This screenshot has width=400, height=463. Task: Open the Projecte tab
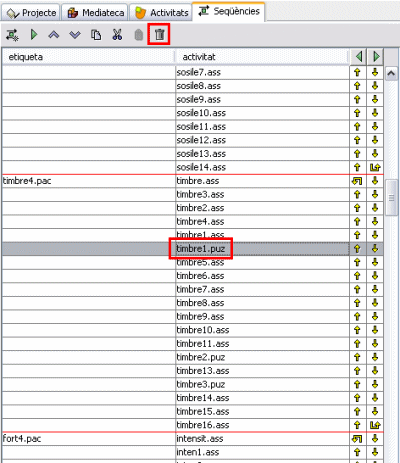tap(31, 13)
